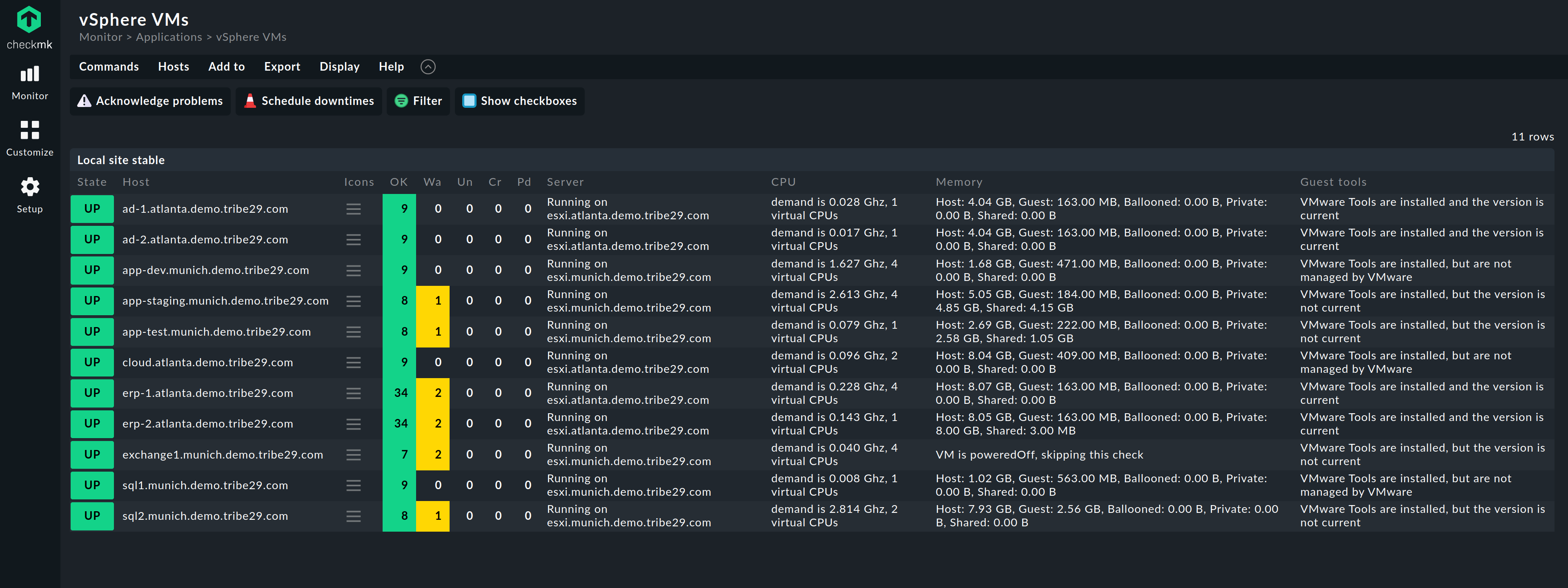Click the Applications breadcrumb link
Viewport: 1568px width, 588px height.
pos(169,37)
